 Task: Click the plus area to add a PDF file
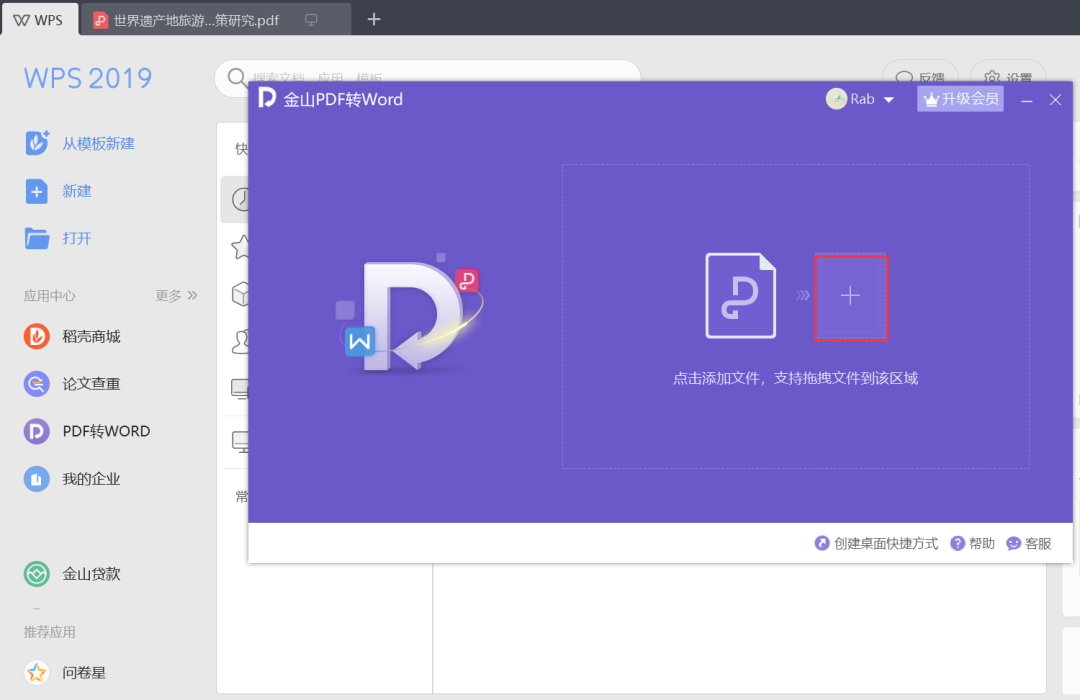850,296
